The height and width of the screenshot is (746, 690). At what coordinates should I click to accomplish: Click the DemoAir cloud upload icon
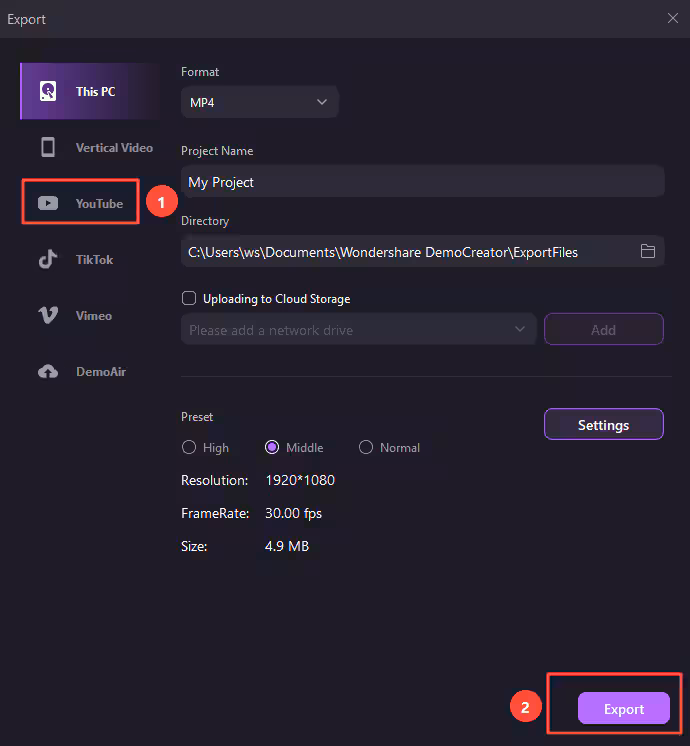[x=48, y=372]
